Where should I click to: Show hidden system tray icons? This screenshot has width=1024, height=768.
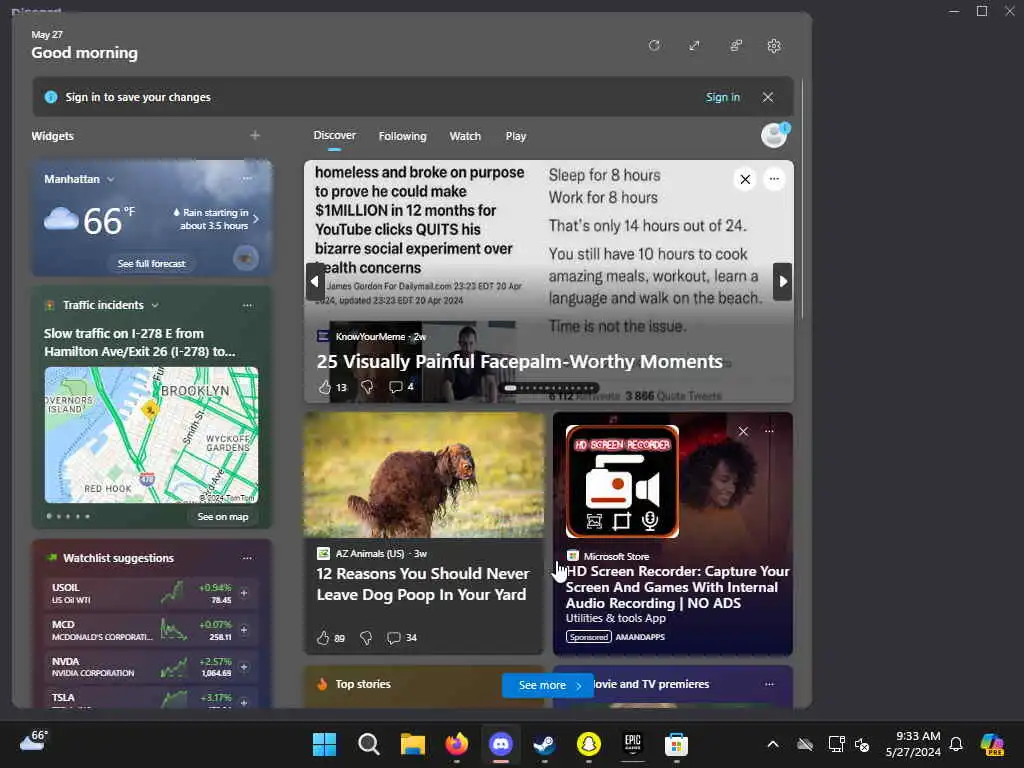773,744
